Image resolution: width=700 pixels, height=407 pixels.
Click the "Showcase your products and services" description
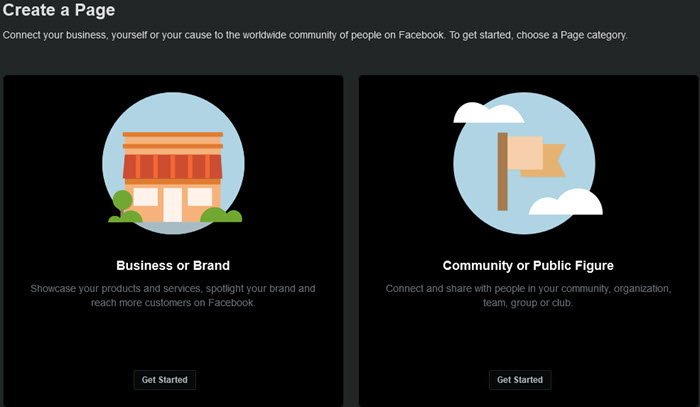(173, 295)
